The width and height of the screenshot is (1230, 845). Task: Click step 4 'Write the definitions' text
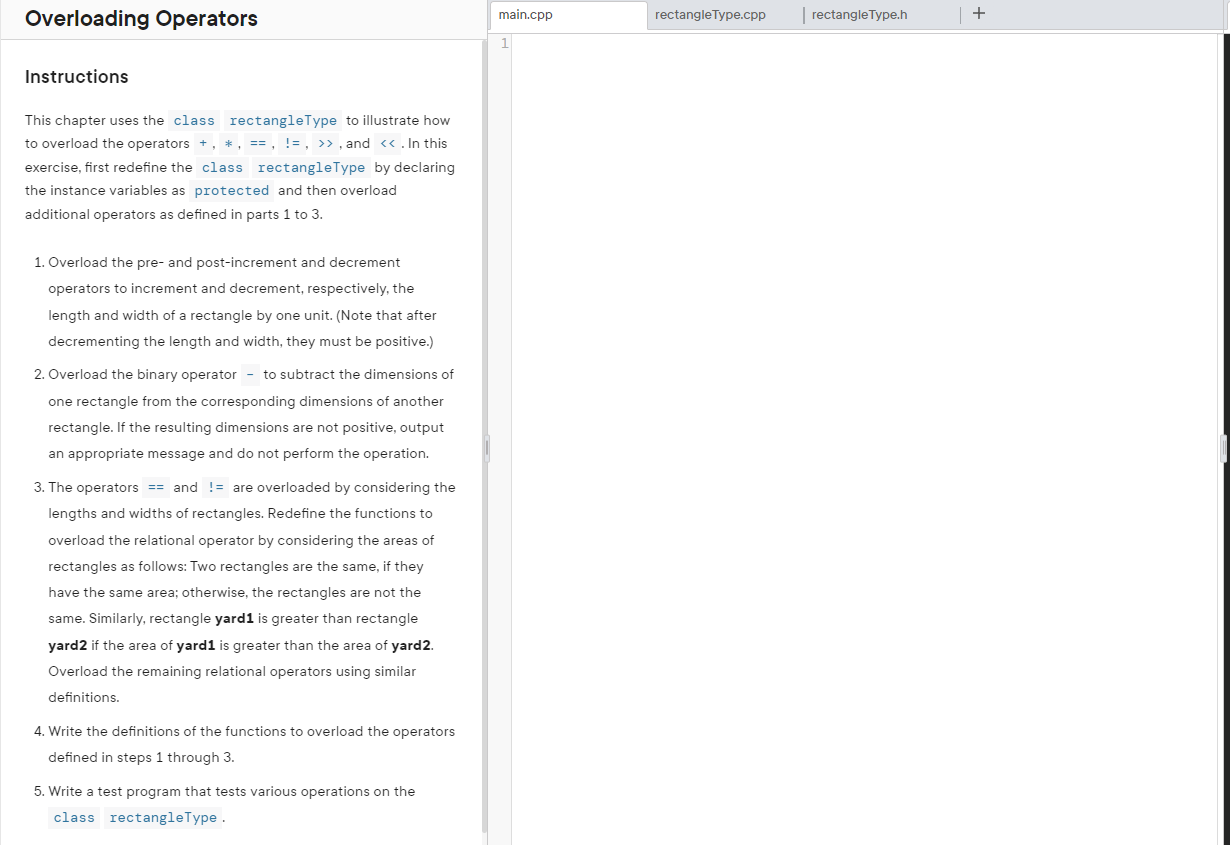click(x=252, y=744)
